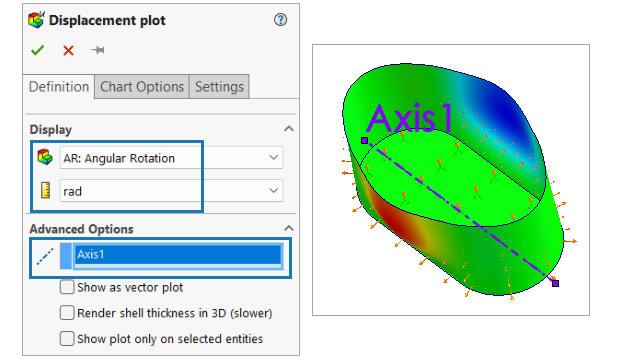Collapse the Display section
The width and height of the screenshot is (640, 360).
tap(289, 129)
